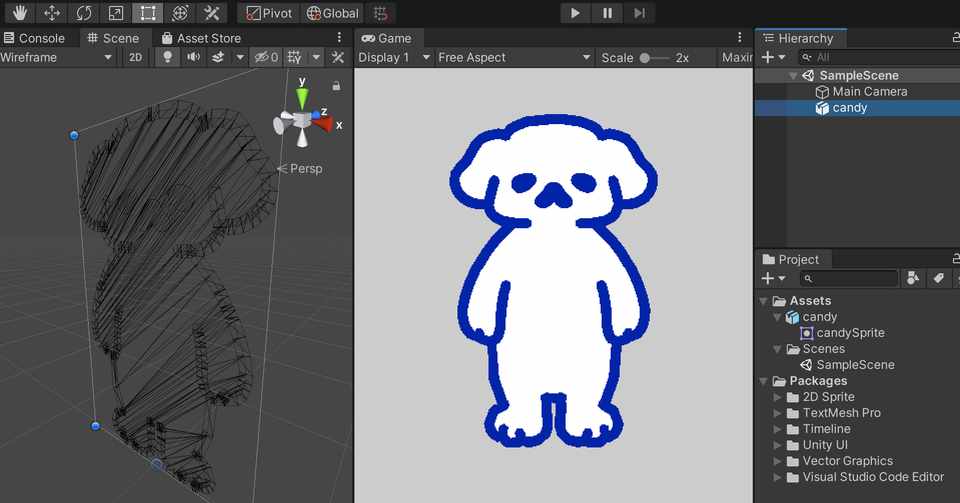The image size is (960, 503).
Task: Select the Project tab
Action: pos(791,259)
